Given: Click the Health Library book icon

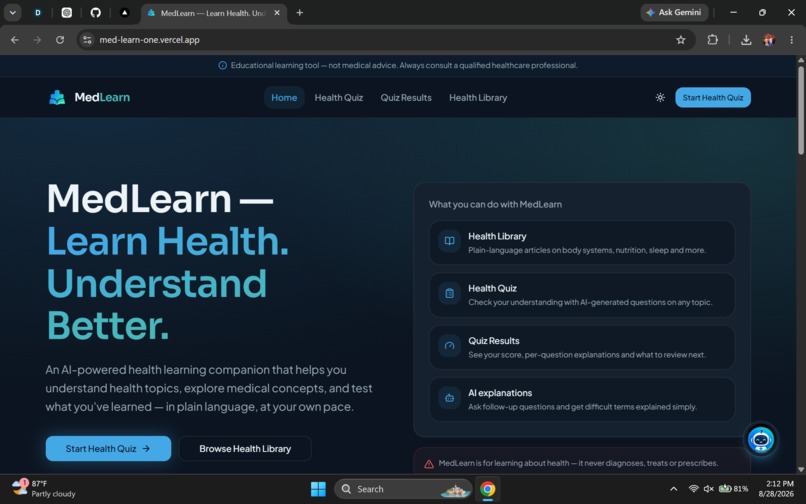Looking at the screenshot, I should 449,241.
